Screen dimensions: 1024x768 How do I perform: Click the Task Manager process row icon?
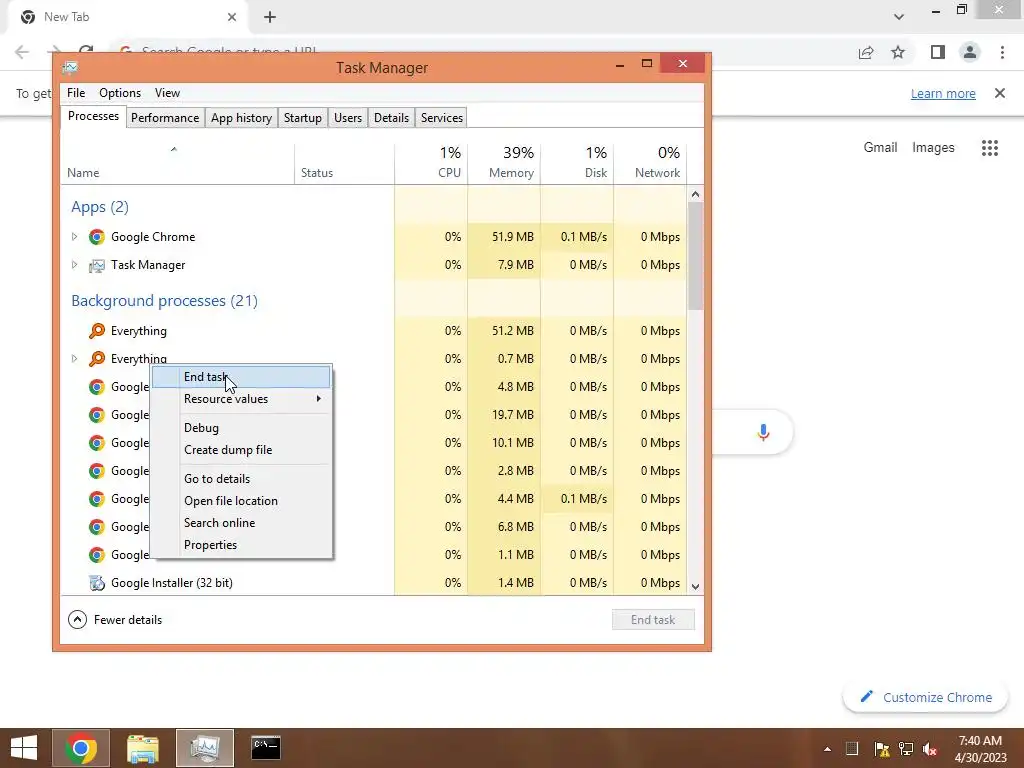pos(97,265)
